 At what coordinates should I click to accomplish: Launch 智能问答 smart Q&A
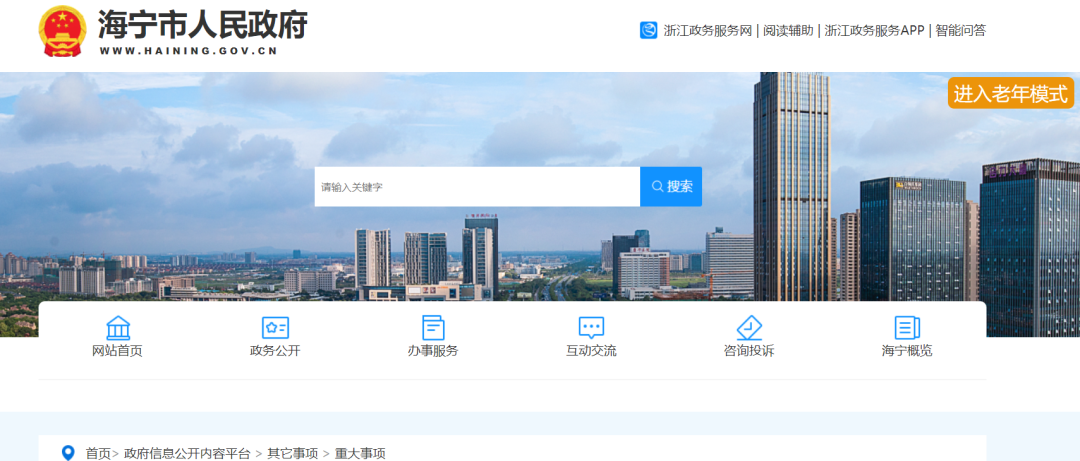point(960,30)
